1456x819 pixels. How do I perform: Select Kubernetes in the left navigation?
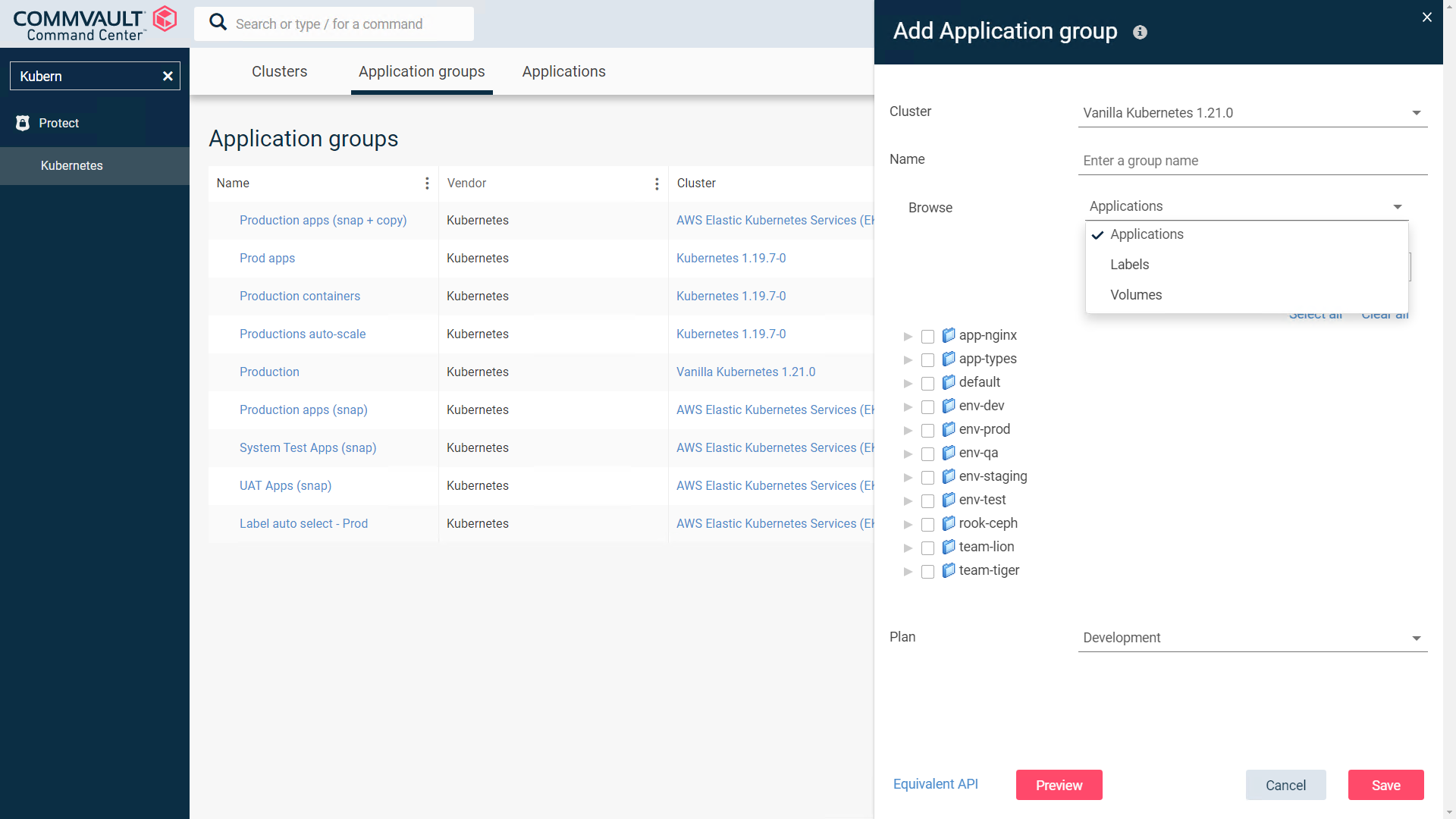(95, 166)
